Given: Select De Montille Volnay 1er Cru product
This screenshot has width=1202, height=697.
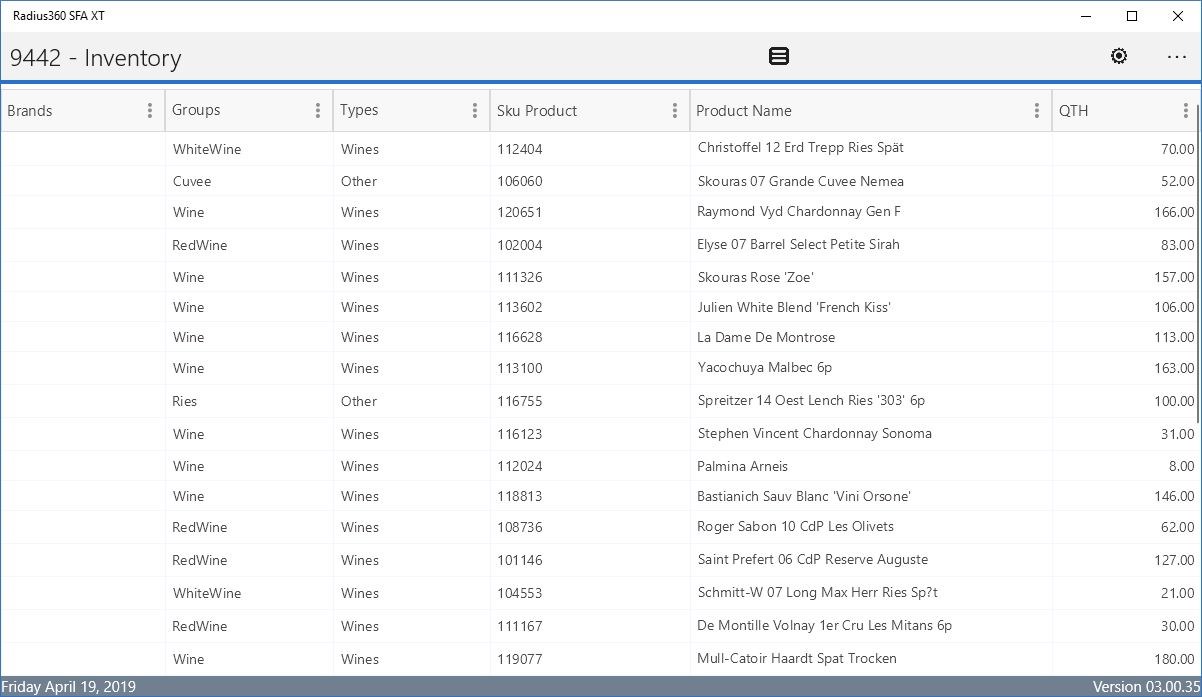Looking at the screenshot, I should pyautogui.click(x=824, y=626).
